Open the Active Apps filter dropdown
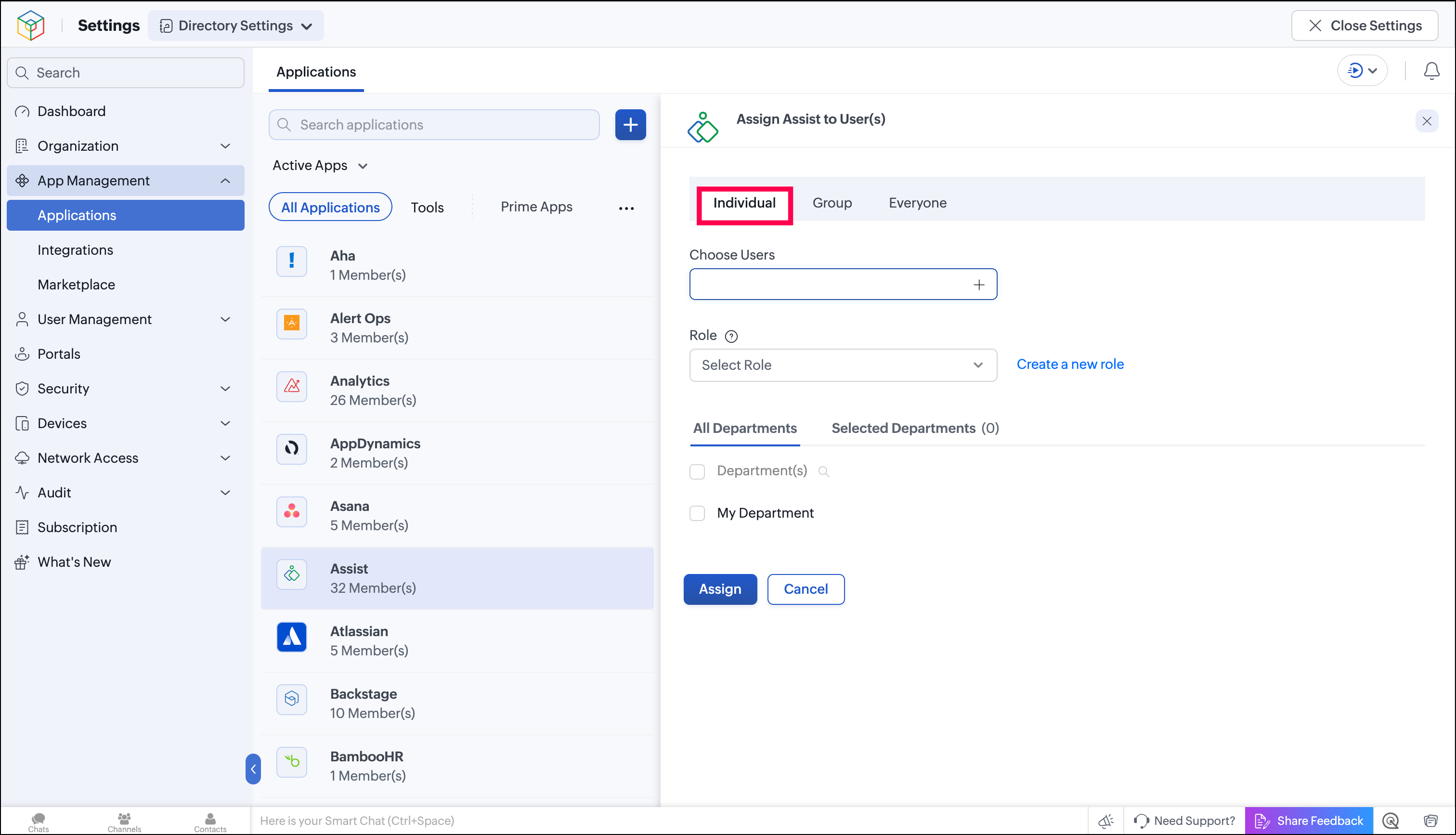The width and height of the screenshot is (1456, 835). [x=320, y=165]
